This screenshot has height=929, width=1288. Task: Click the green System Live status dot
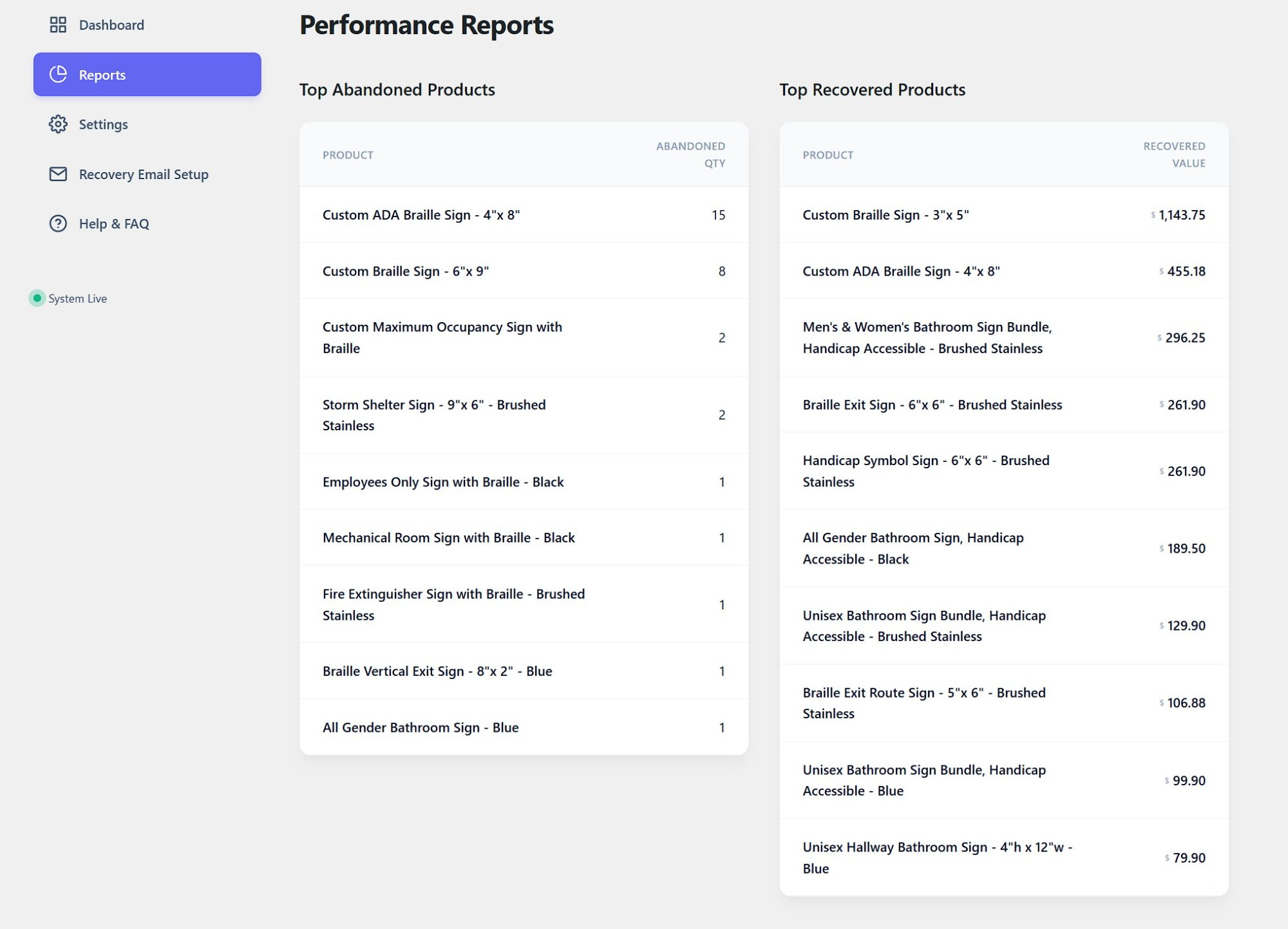(37, 298)
